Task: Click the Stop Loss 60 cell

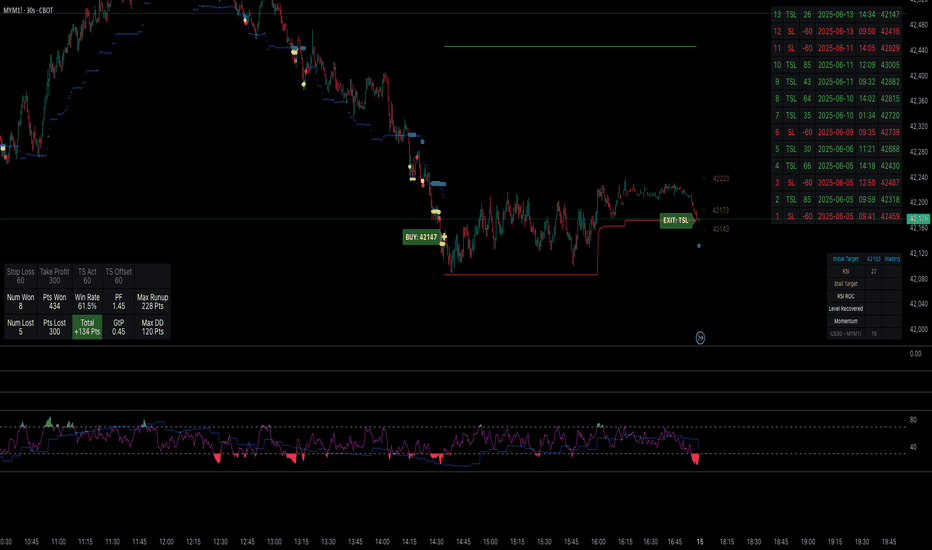Action: pos(20,276)
